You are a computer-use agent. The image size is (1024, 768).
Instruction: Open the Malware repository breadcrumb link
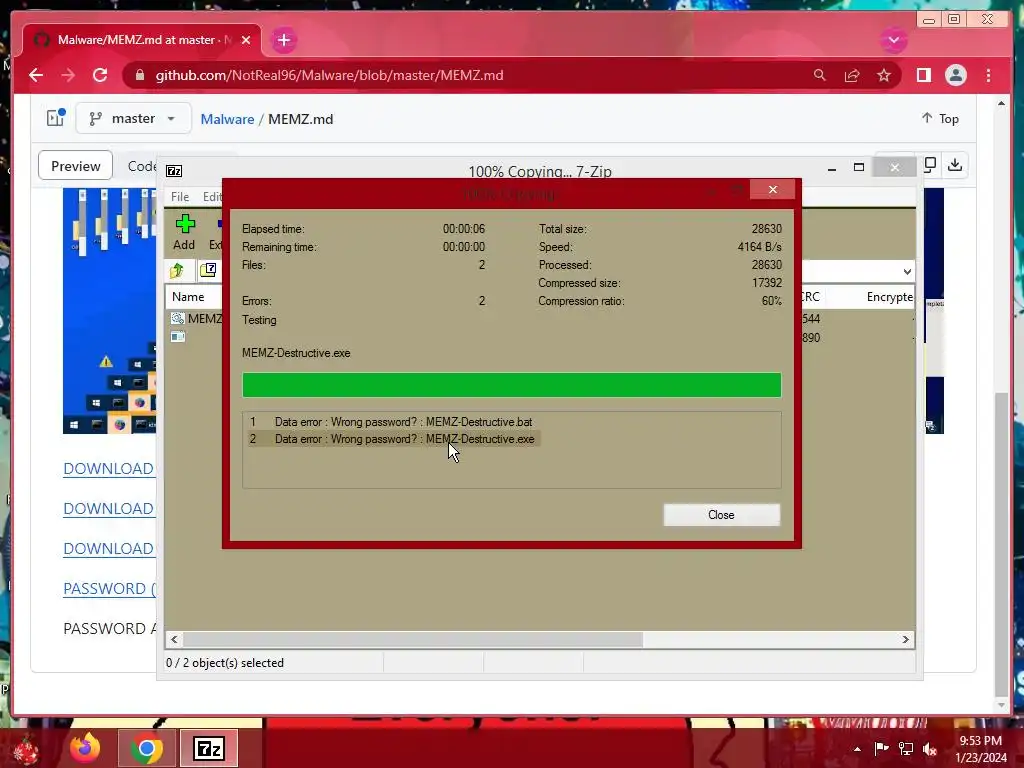pos(227,119)
